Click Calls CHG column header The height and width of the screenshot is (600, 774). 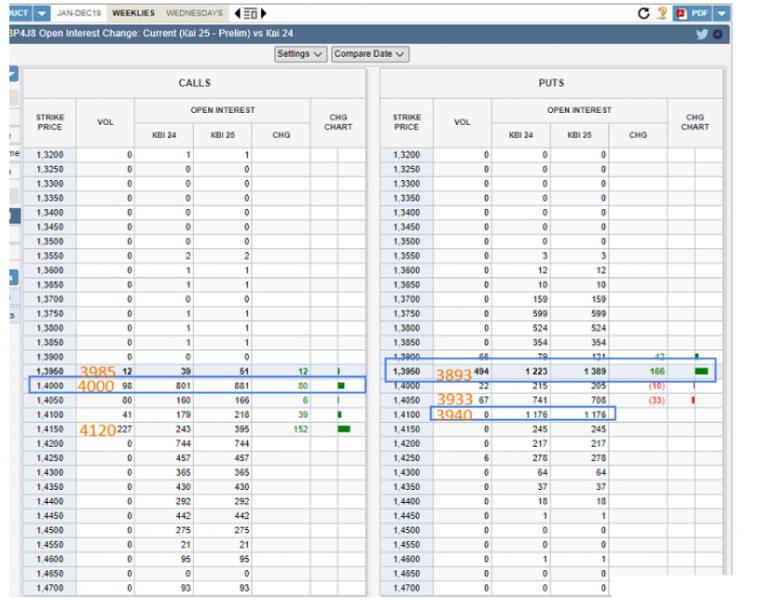(281, 135)
